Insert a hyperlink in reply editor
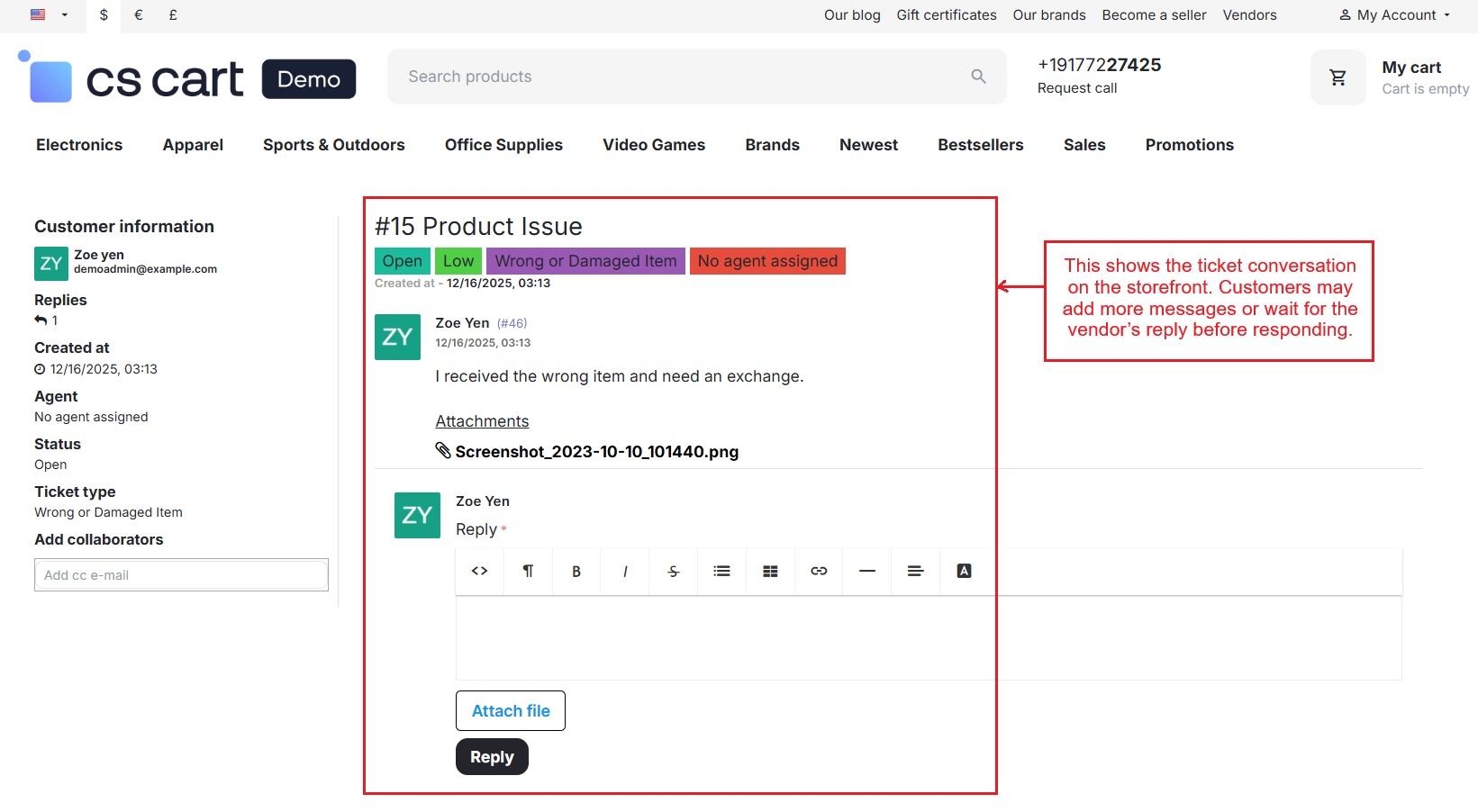The height and width of the screenshot is (812, 1478). [x=819, y=571]
